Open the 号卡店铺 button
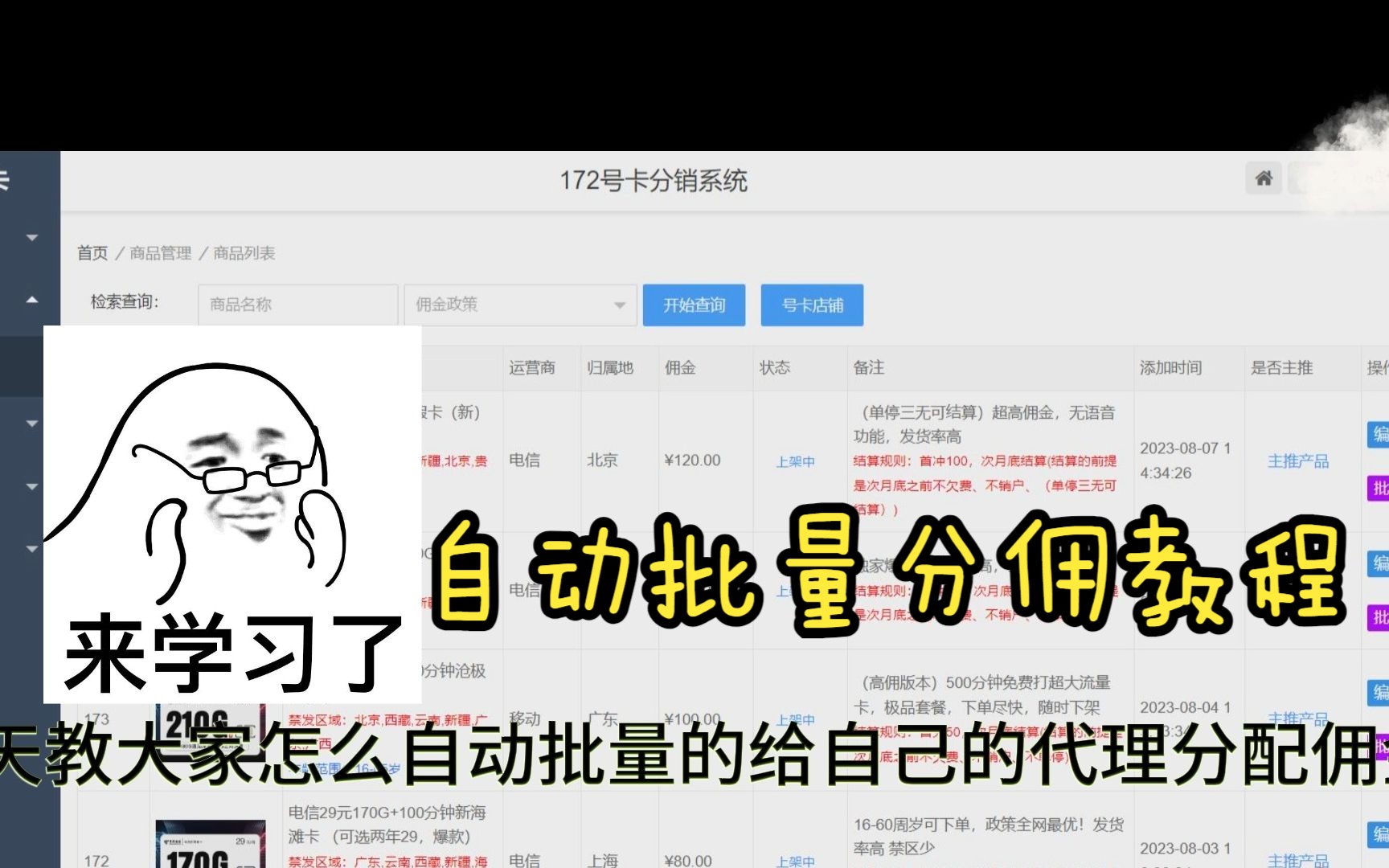The width and height of the screenshot is (1389, 868). (x=812, y=305)
